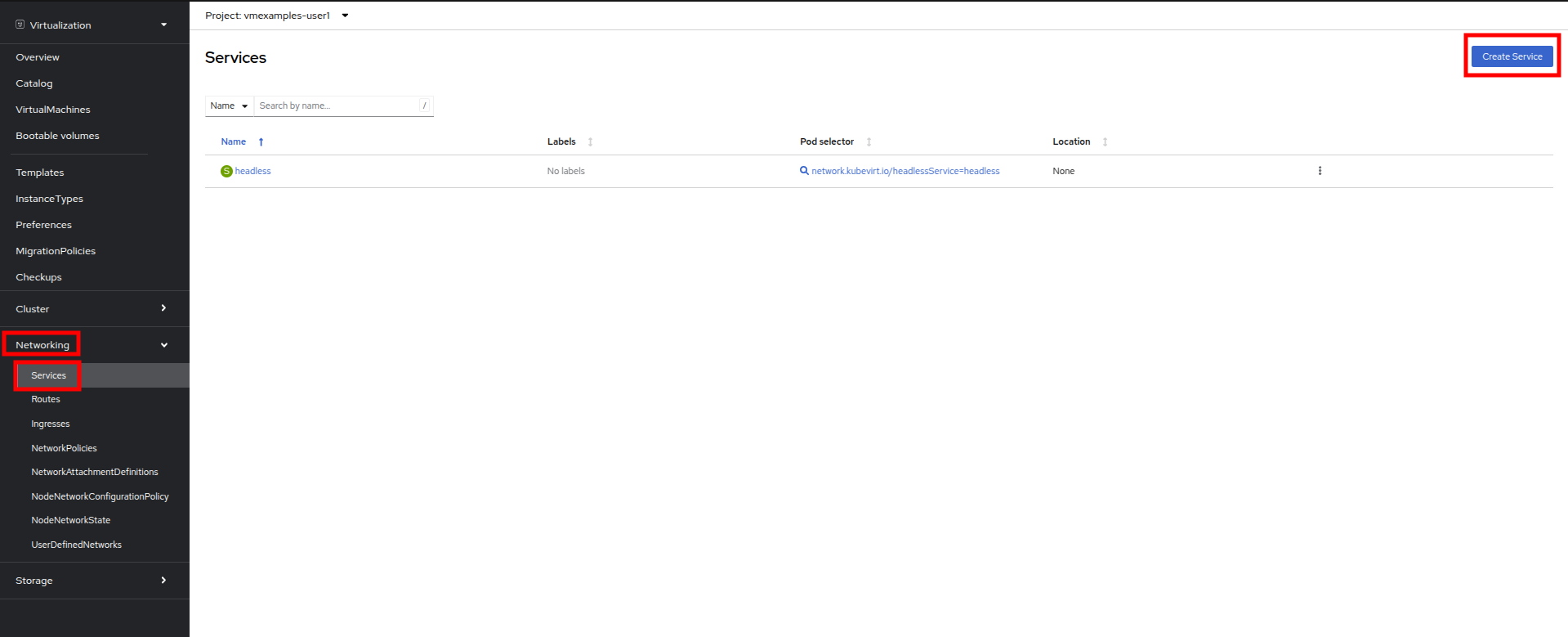Click the Virtualization perspective icon

pos(20,25)
